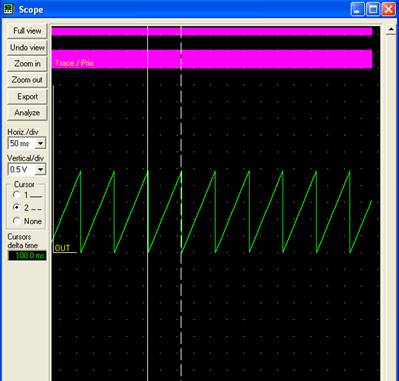Viewport: 399px width, 381px height.
Task: Select the None cursor radio option
Action: click(x=16, y=221)
